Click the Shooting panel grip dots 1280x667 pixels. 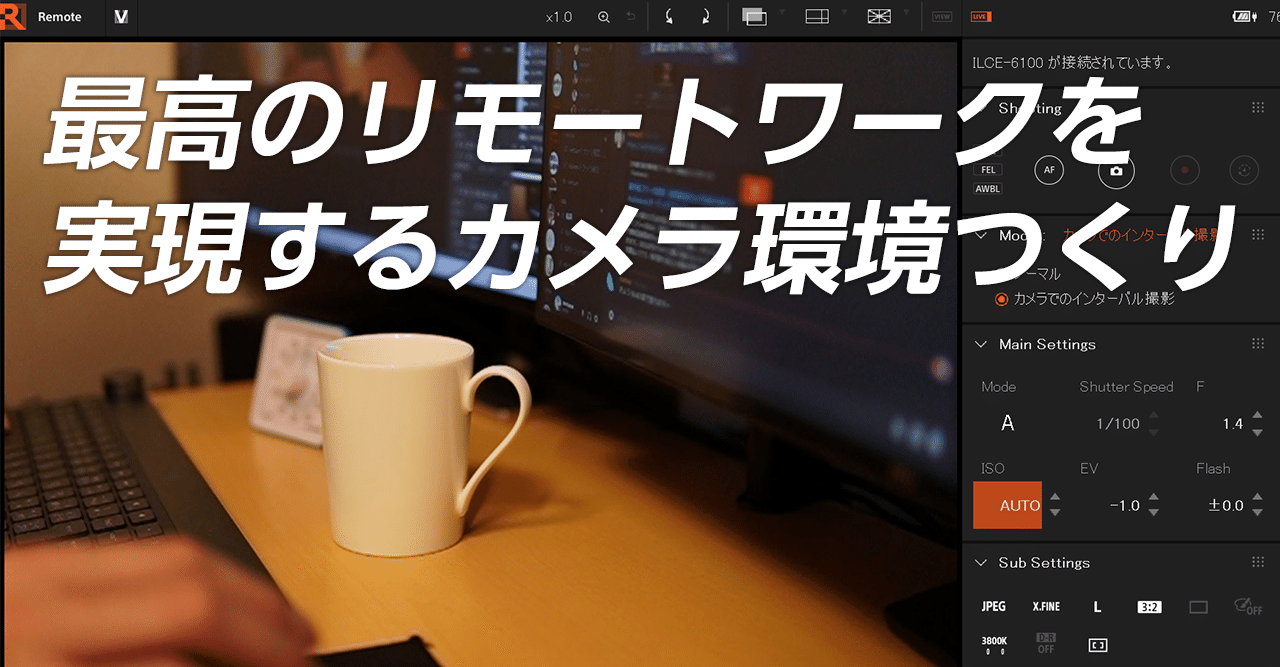coord(1258,108)
